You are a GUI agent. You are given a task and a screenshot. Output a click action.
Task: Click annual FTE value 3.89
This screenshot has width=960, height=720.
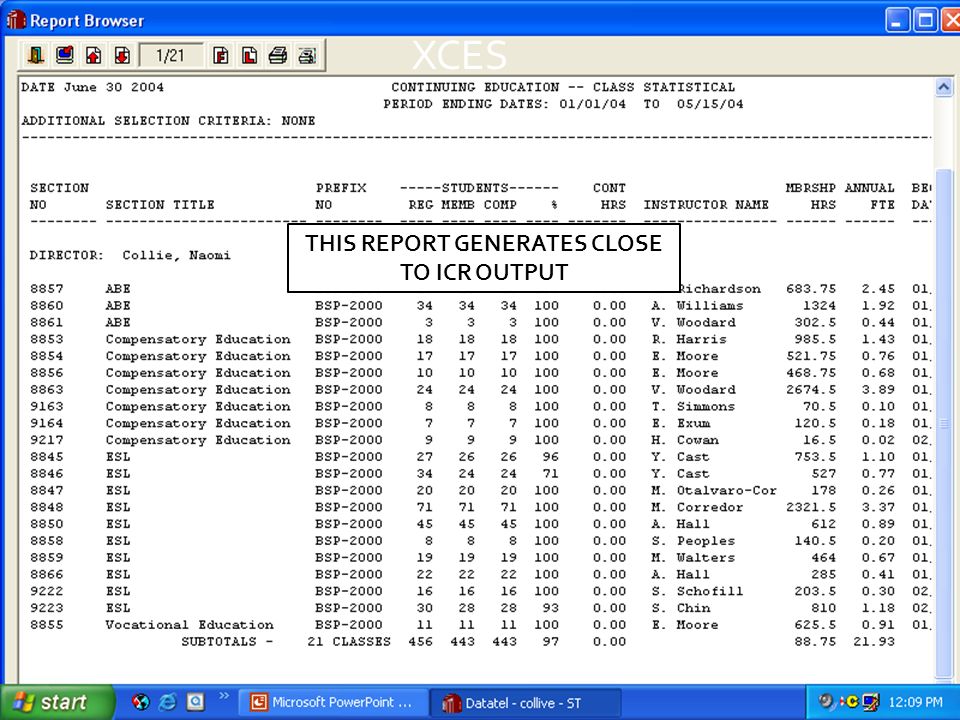point(878,389)
